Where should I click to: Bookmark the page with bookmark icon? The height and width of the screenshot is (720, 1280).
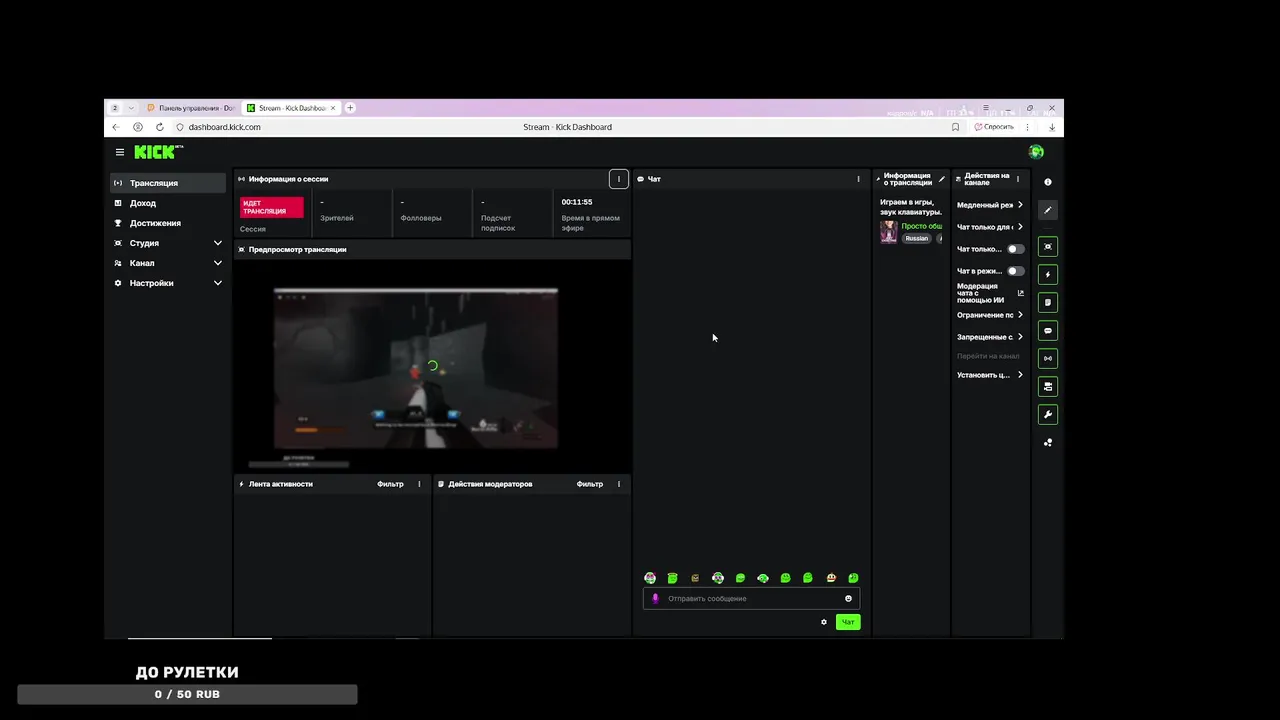point(955,127)
